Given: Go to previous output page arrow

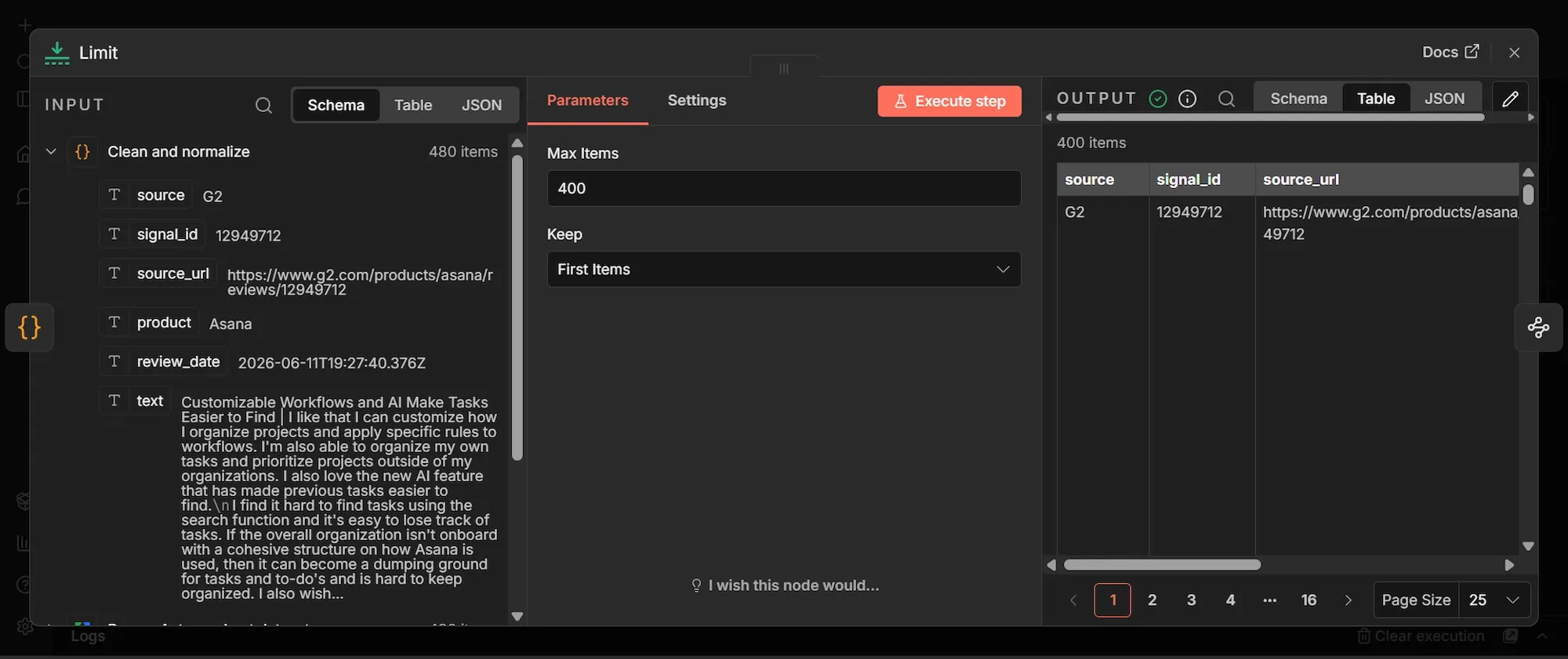Looking at the screenshot, I should [x=1073, y=600].
